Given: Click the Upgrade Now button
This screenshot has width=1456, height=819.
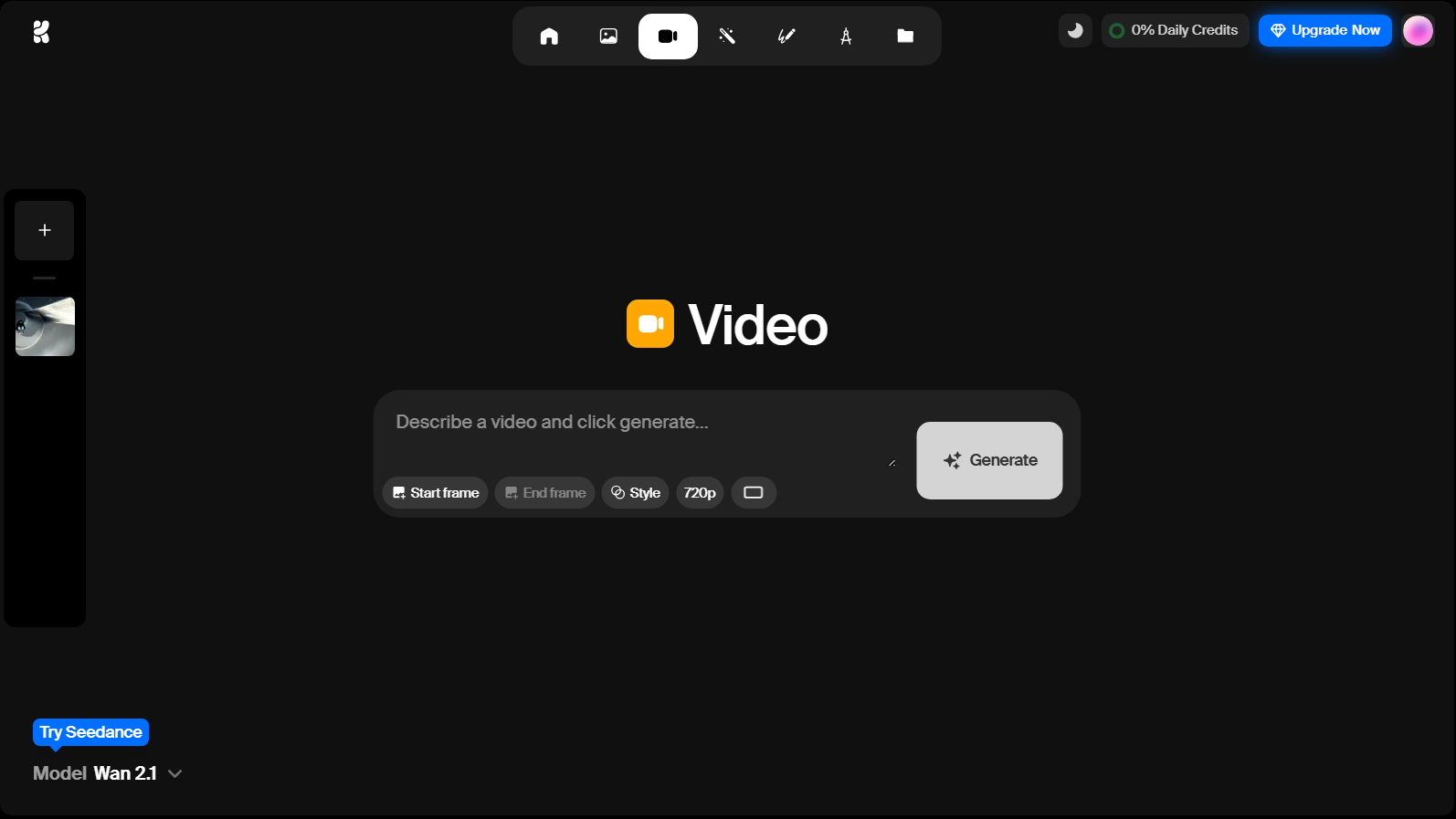Looking at the screenshot, I should 1324,30.
